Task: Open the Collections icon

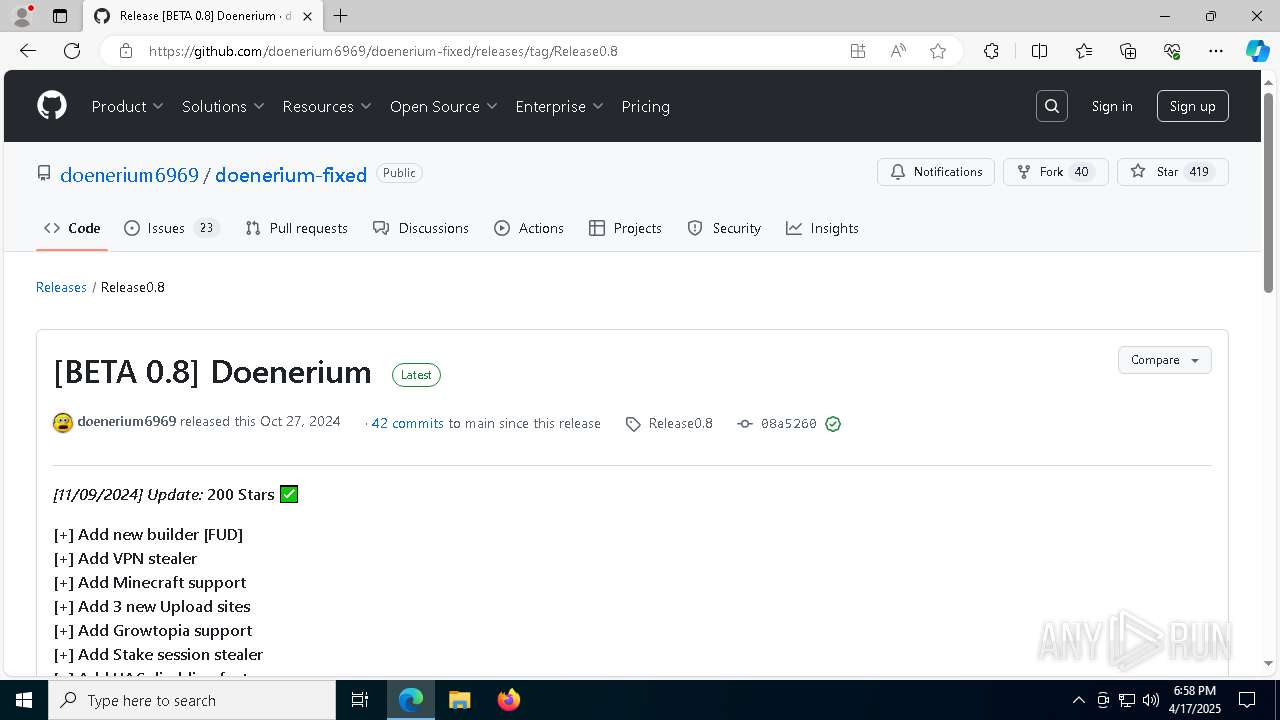Action: pyautogui.click(x=1128, y=51)
